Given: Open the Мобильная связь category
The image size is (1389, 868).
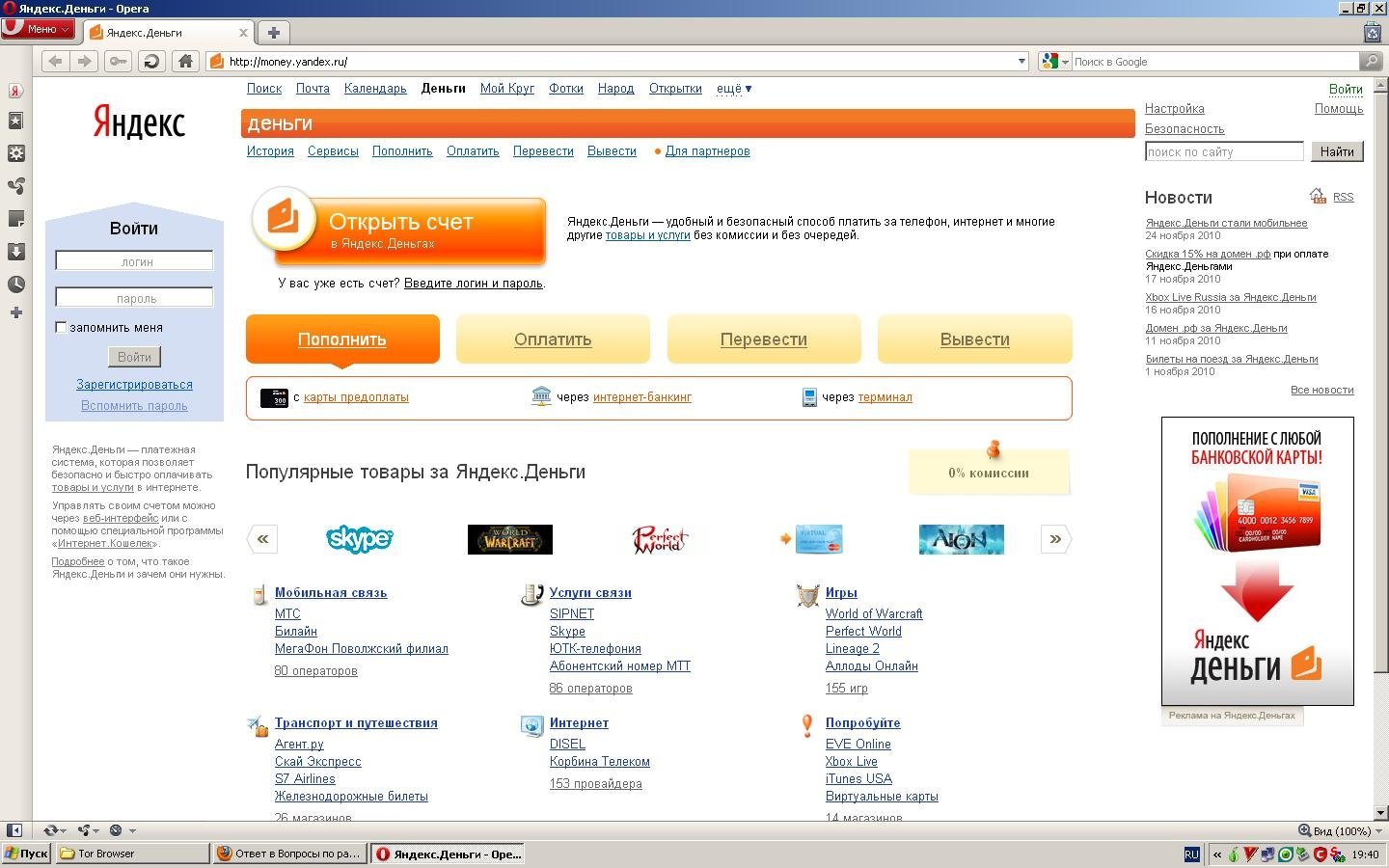Looking at the screenshot, I should 331,593.
